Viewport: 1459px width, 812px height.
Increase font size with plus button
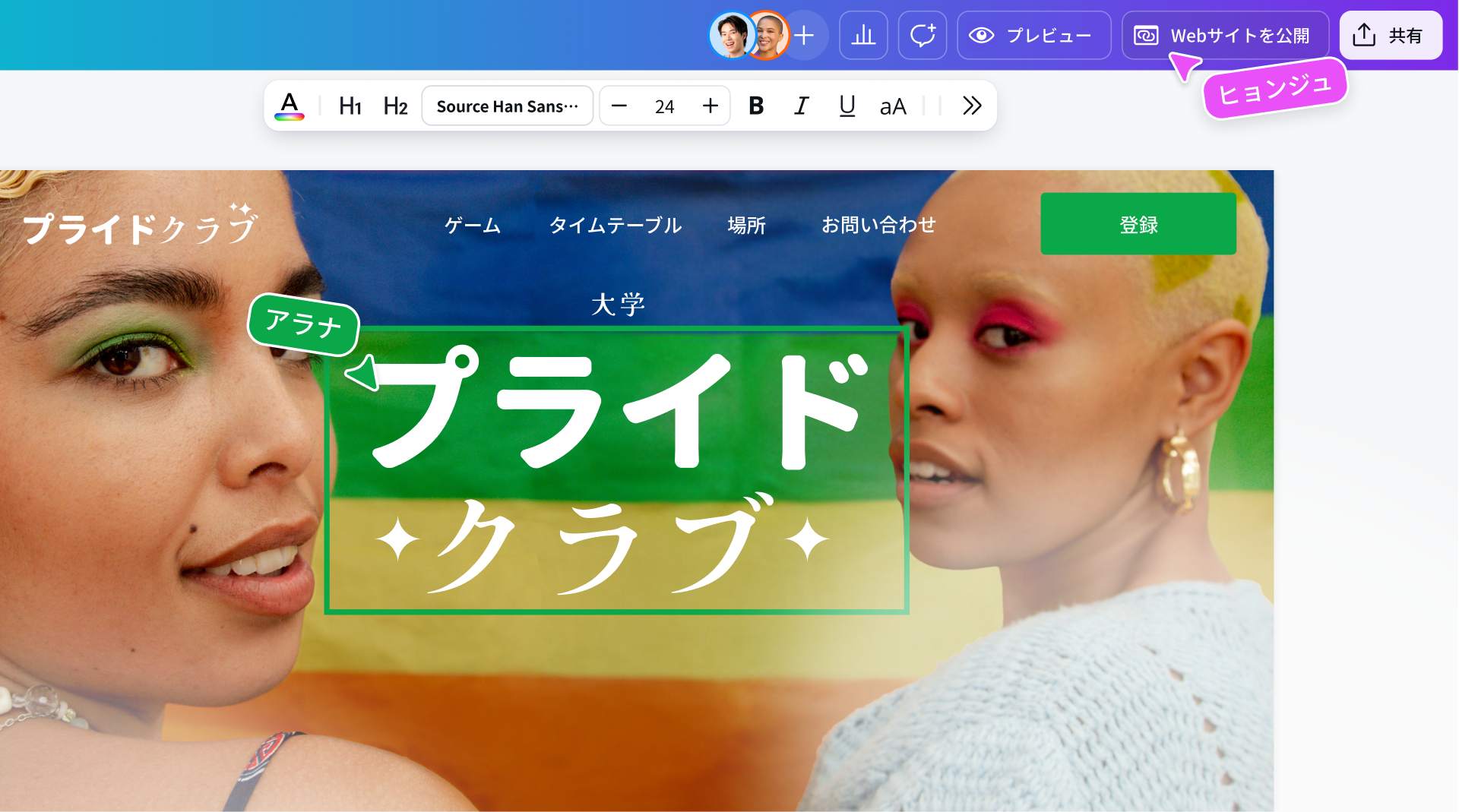pos(710,106)
